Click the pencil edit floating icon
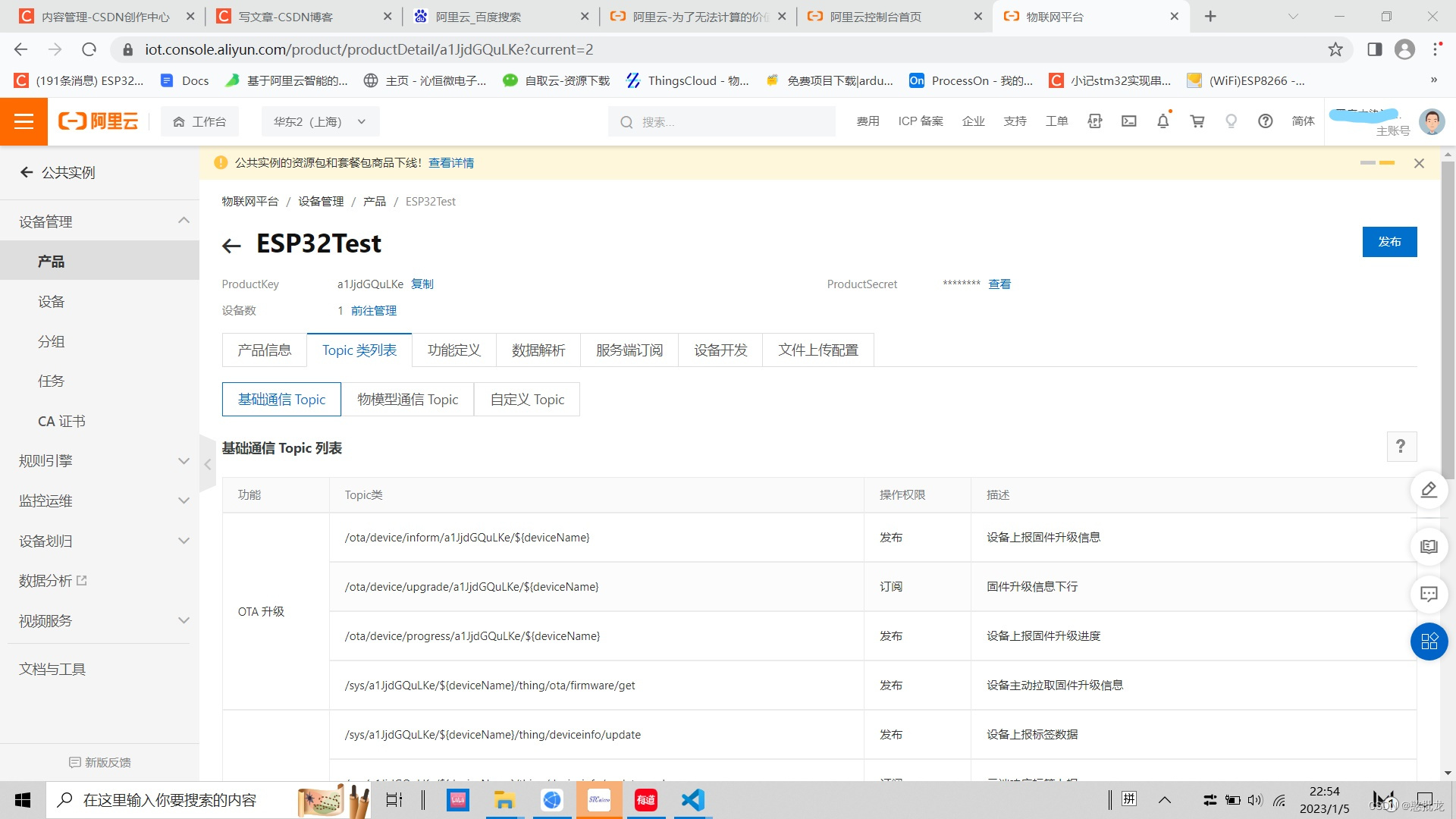Screen dimensions: 1456x819 [1429, 490]
